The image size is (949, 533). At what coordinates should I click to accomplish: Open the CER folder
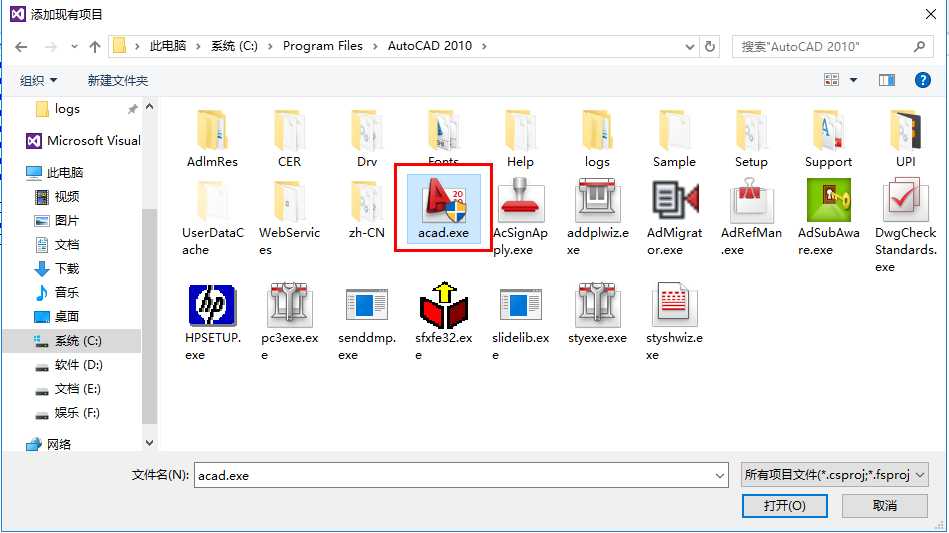(289, 130)
